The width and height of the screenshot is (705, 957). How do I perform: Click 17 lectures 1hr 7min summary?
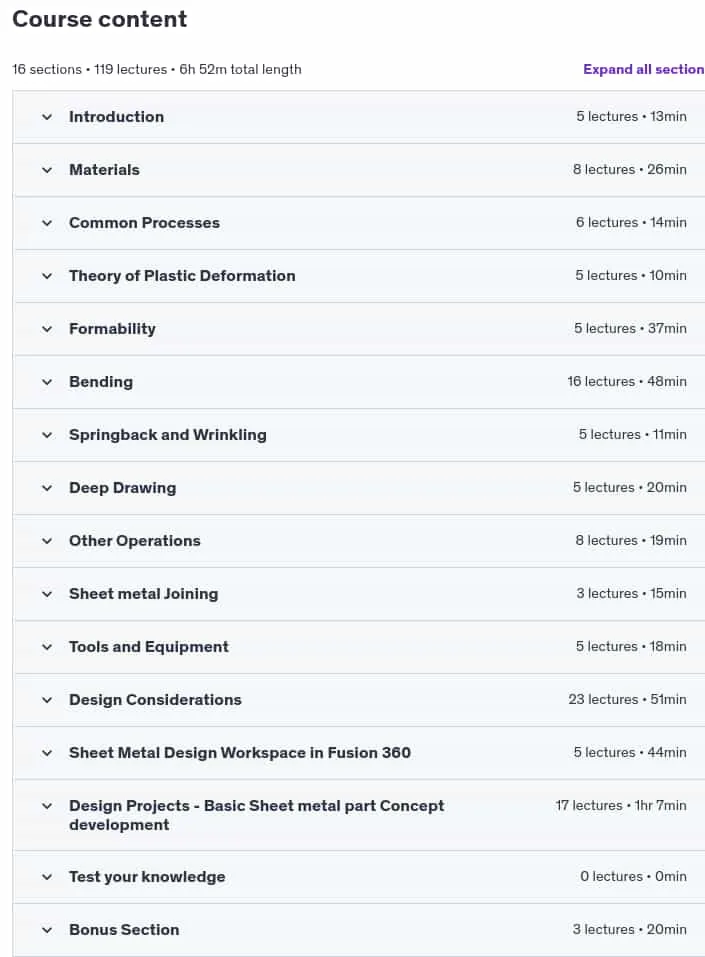point(621,806)
